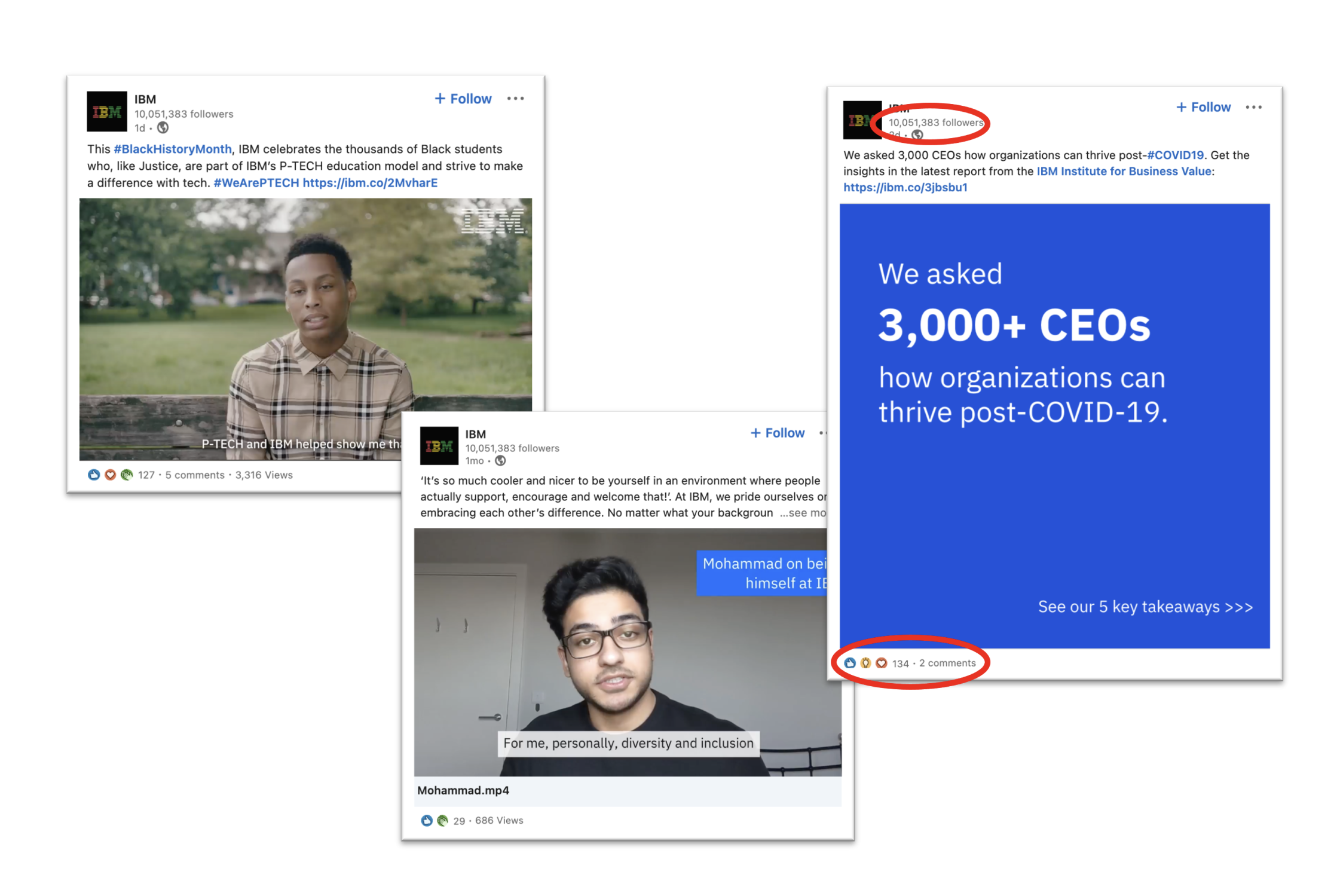Click clap reaction icon on 127-reaction post
The width and height of the screenshot is (1334, 896).
pos(127,475)
